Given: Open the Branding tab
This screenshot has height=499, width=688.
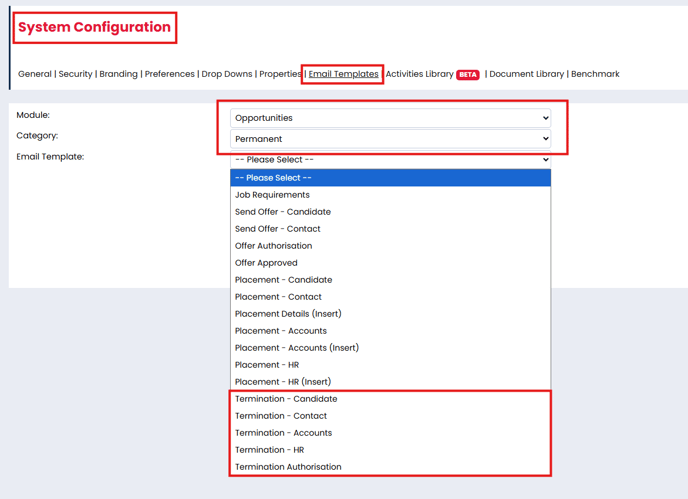Looking at the screenshot, I should 118,74.
